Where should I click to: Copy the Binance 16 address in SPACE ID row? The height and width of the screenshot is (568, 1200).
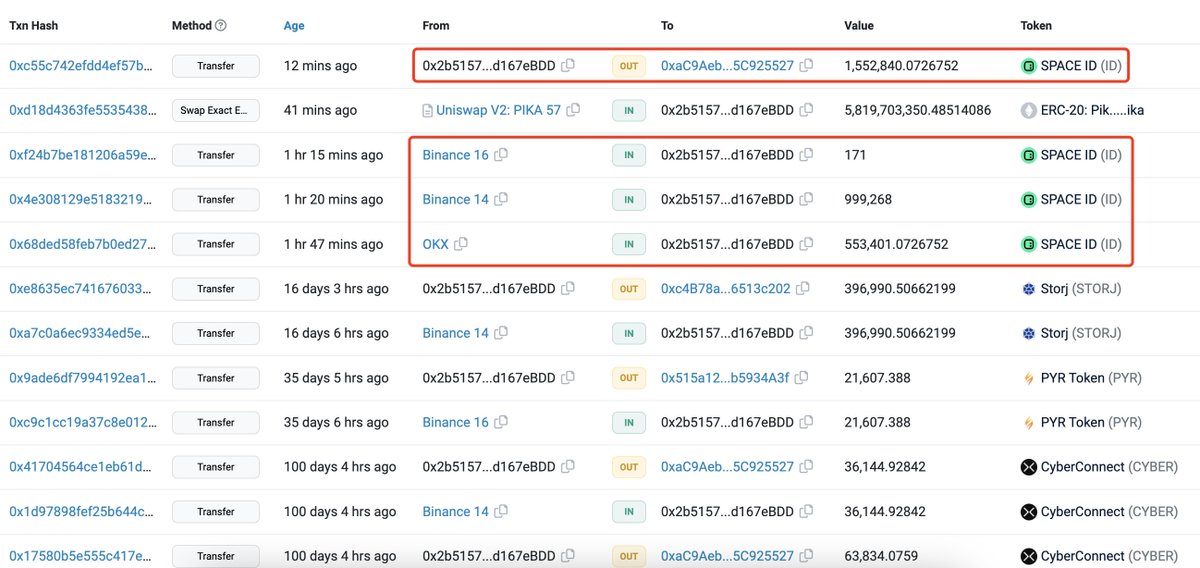click(502, 155)
